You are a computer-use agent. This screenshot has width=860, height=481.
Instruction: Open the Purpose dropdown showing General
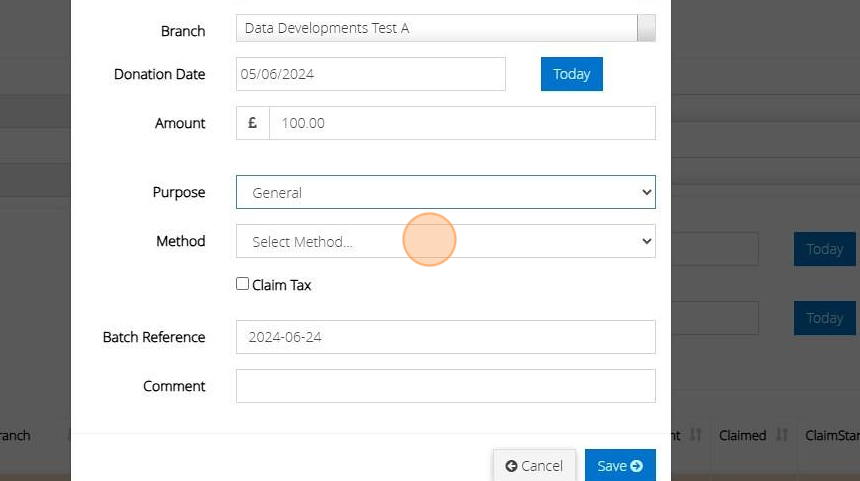(445, 192)
